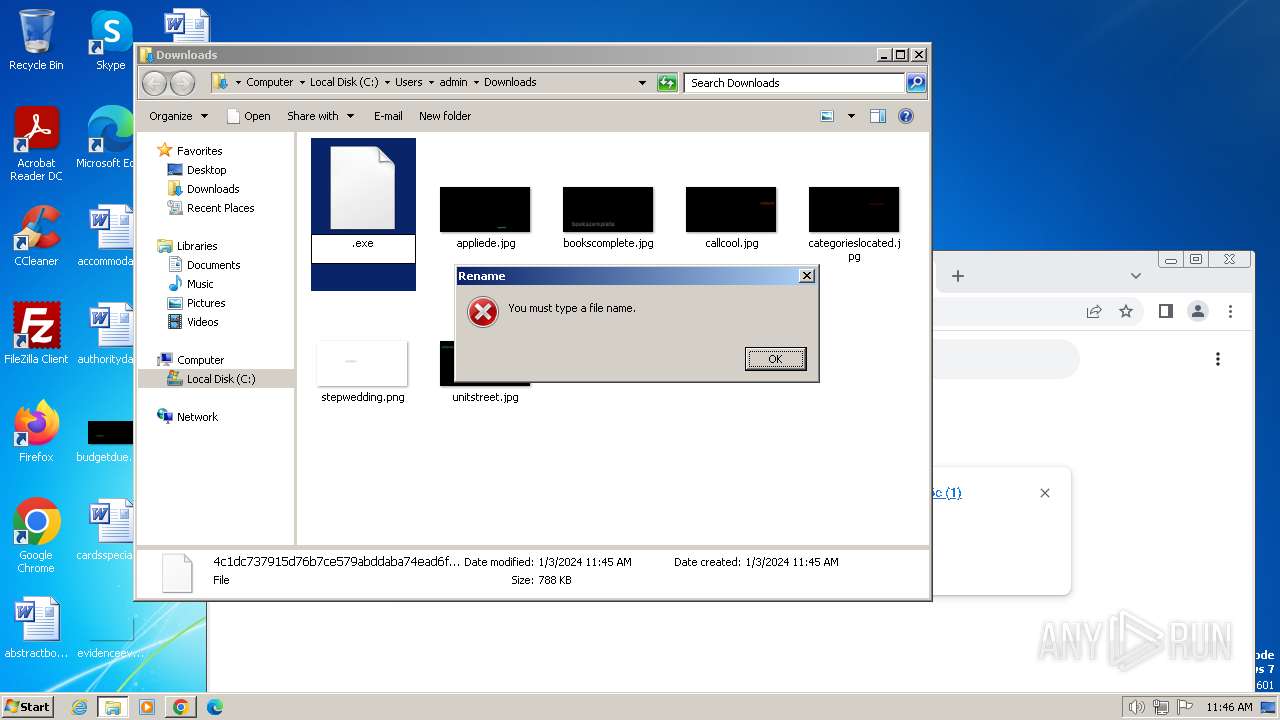Viewport: 1280px width, 720px height.
Task: Open the Share with menu
Action: pyautogui.click(x=320, y=116)
